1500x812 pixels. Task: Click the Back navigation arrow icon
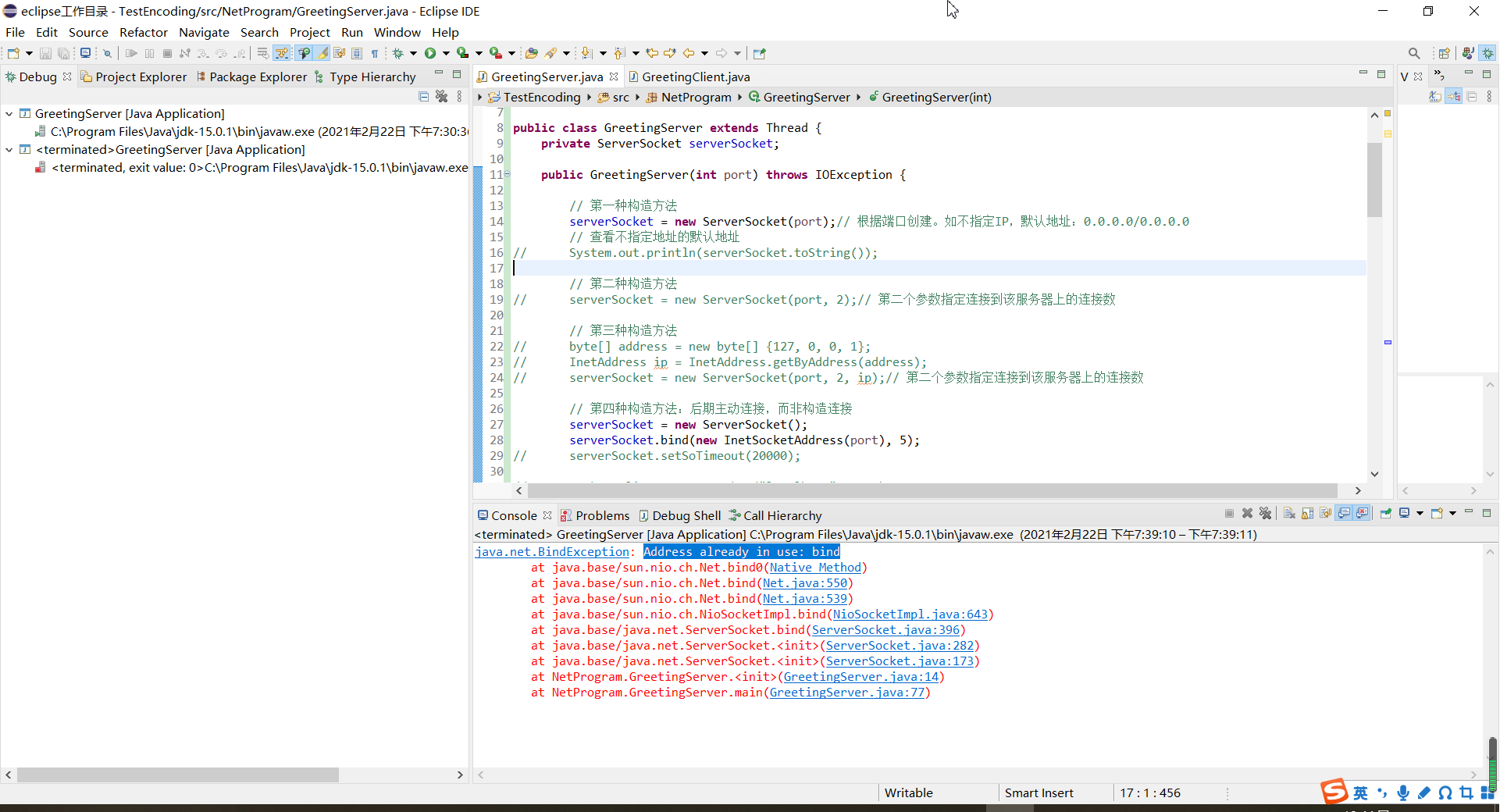[x=689, y=53]
